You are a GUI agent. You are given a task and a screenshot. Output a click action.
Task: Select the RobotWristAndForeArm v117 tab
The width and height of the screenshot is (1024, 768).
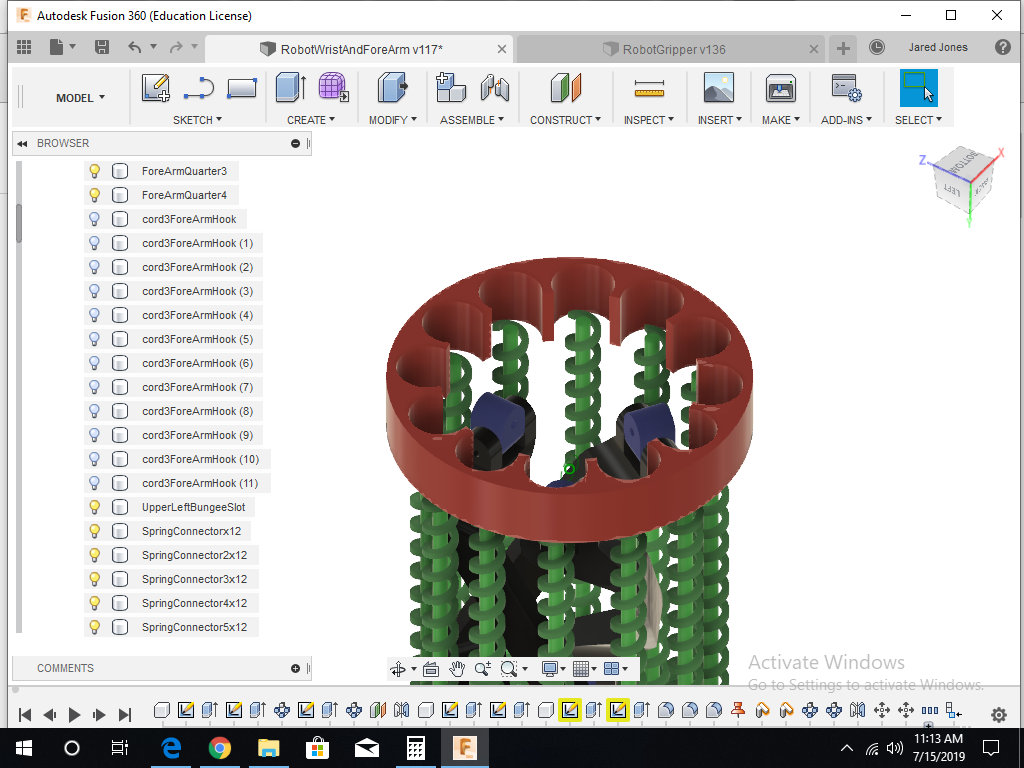361,50
